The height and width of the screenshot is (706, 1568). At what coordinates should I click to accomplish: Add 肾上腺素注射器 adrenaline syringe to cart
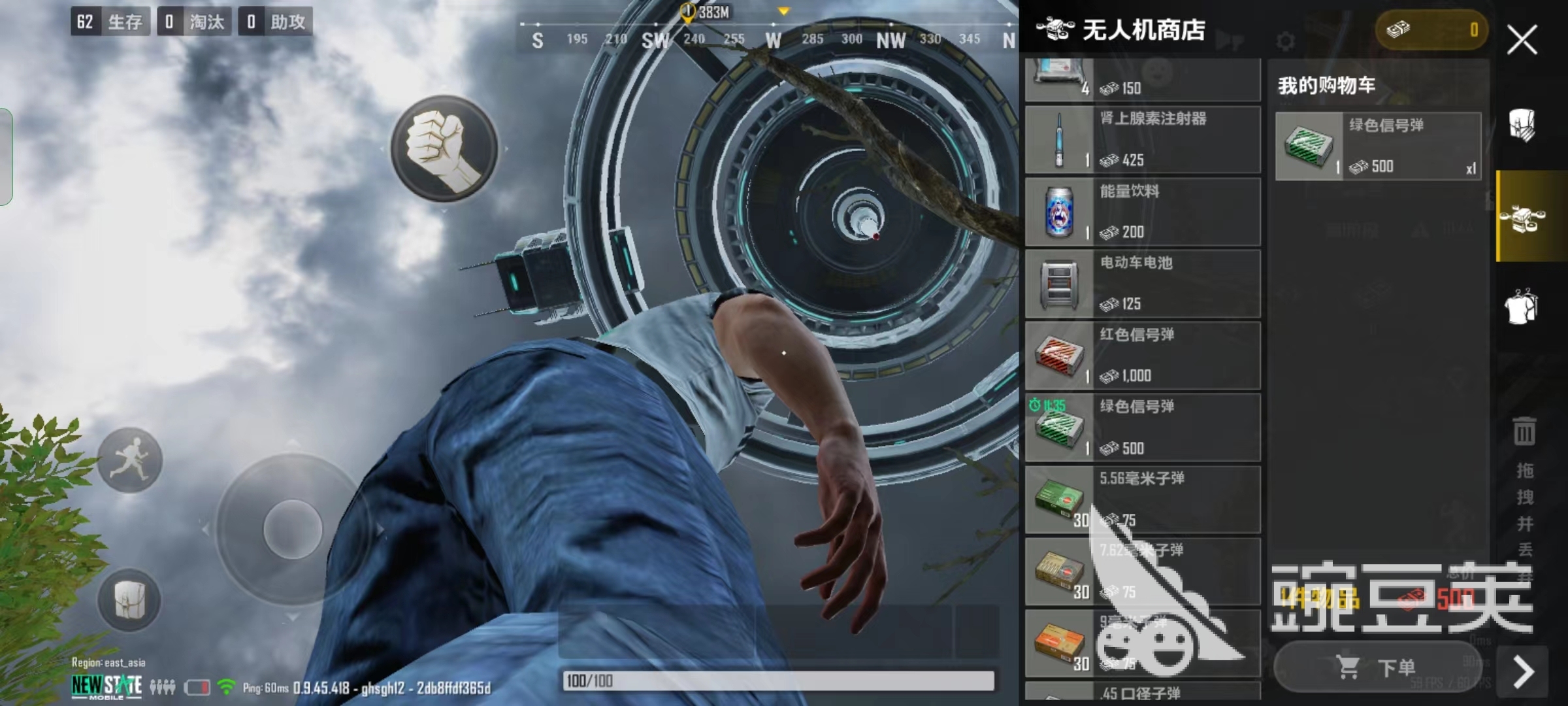coord(1142,140)
